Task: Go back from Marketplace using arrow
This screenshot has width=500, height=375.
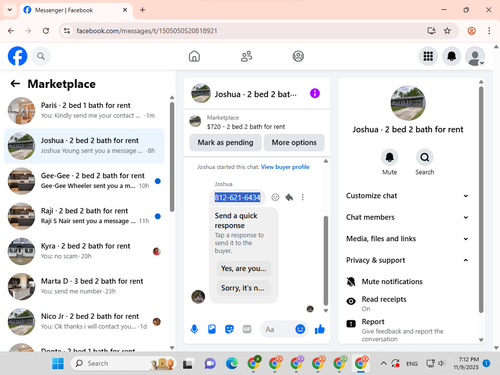Action: tap(15, 83)
